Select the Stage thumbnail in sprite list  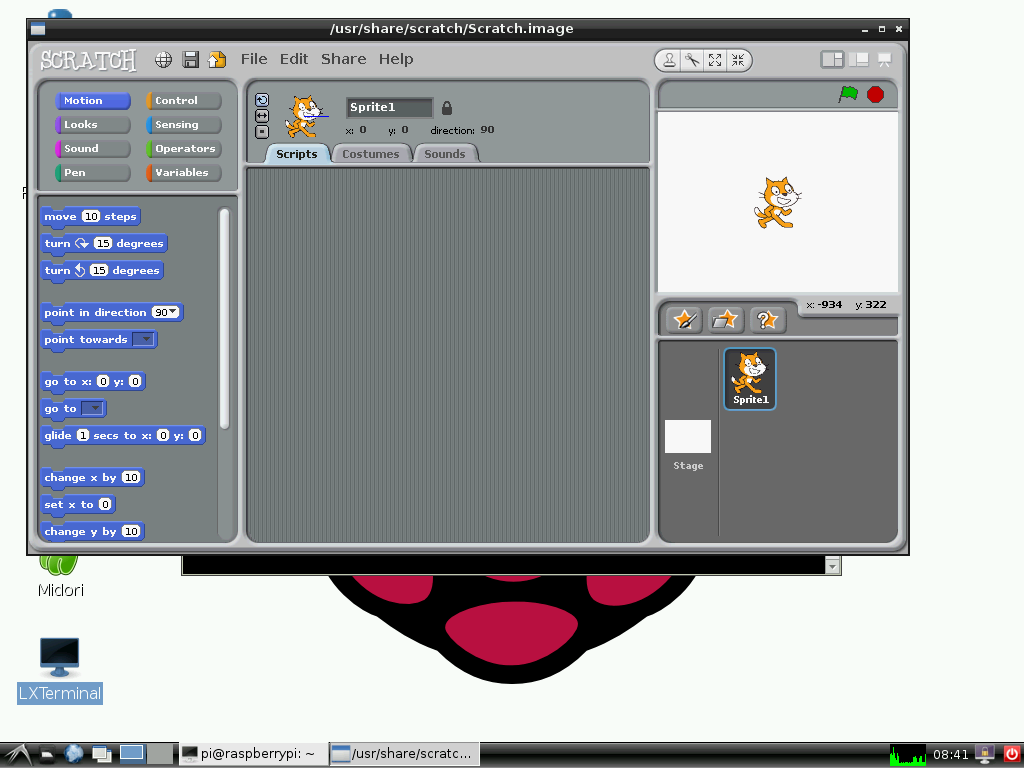(688, 440)
